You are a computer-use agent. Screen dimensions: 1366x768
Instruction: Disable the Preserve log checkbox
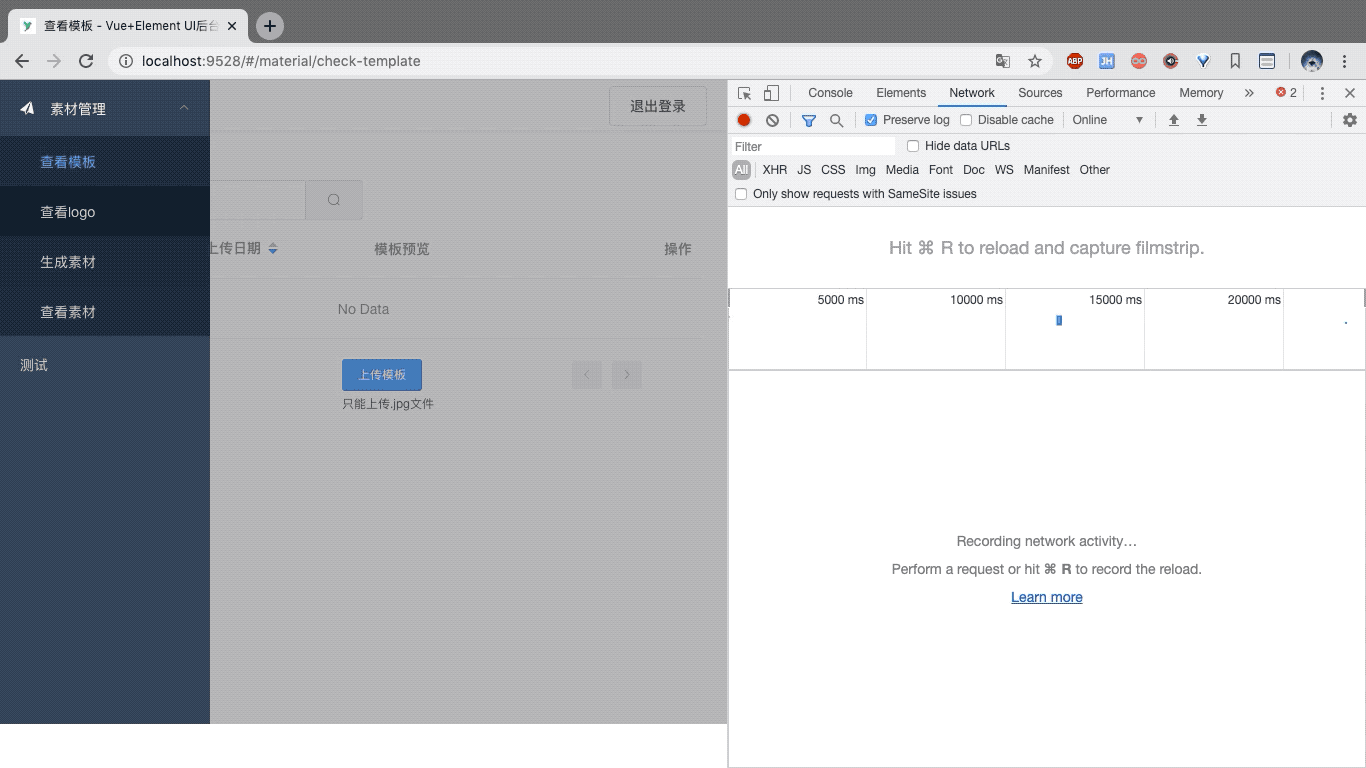[x=869, y=120]
